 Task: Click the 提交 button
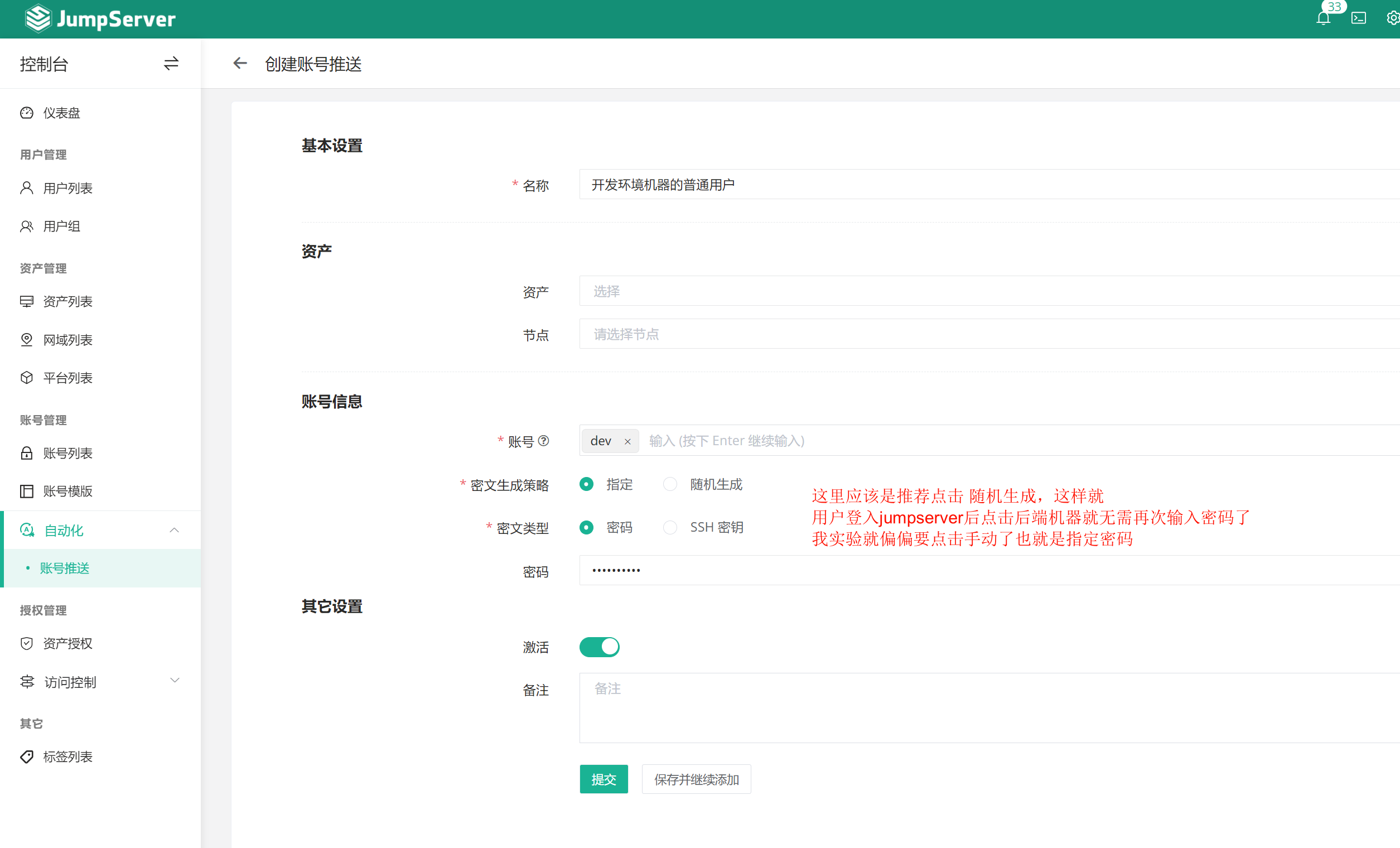tap(604, 779)
